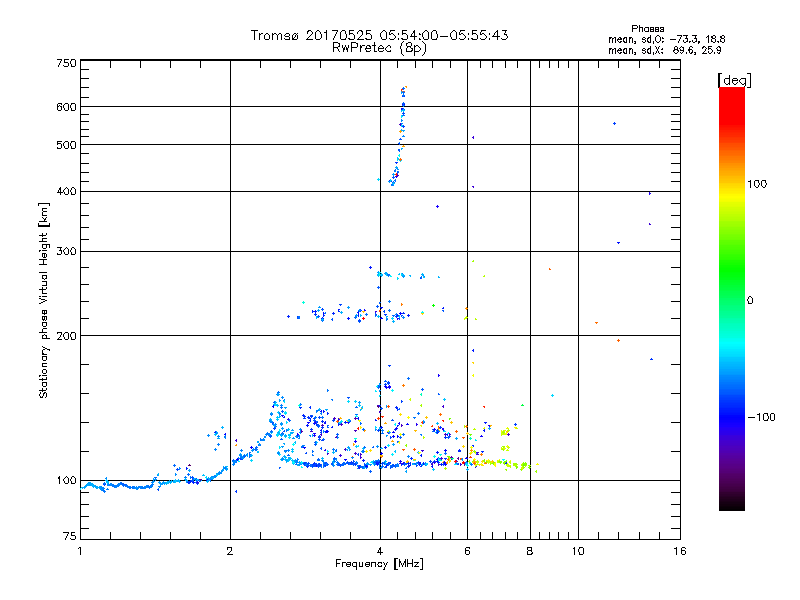Click the yellow-green point cluster near 8 MHz
This screenshot has width=800, height=600.
point(520,465)
